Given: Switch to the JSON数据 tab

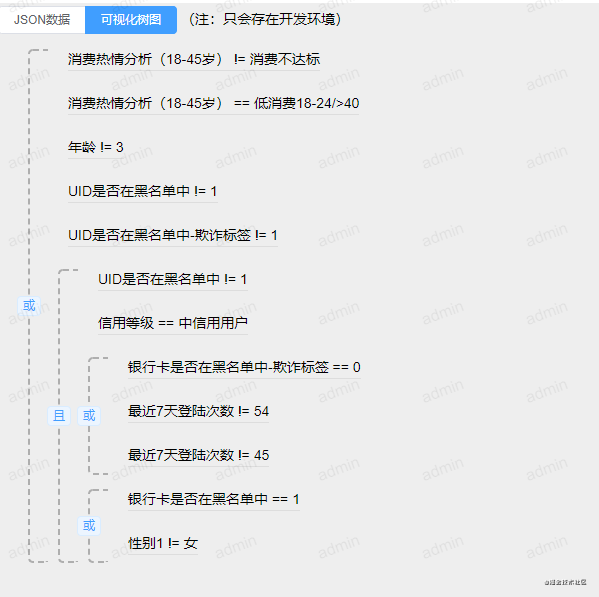Looking at the screenshot, I should pos(42,19).
